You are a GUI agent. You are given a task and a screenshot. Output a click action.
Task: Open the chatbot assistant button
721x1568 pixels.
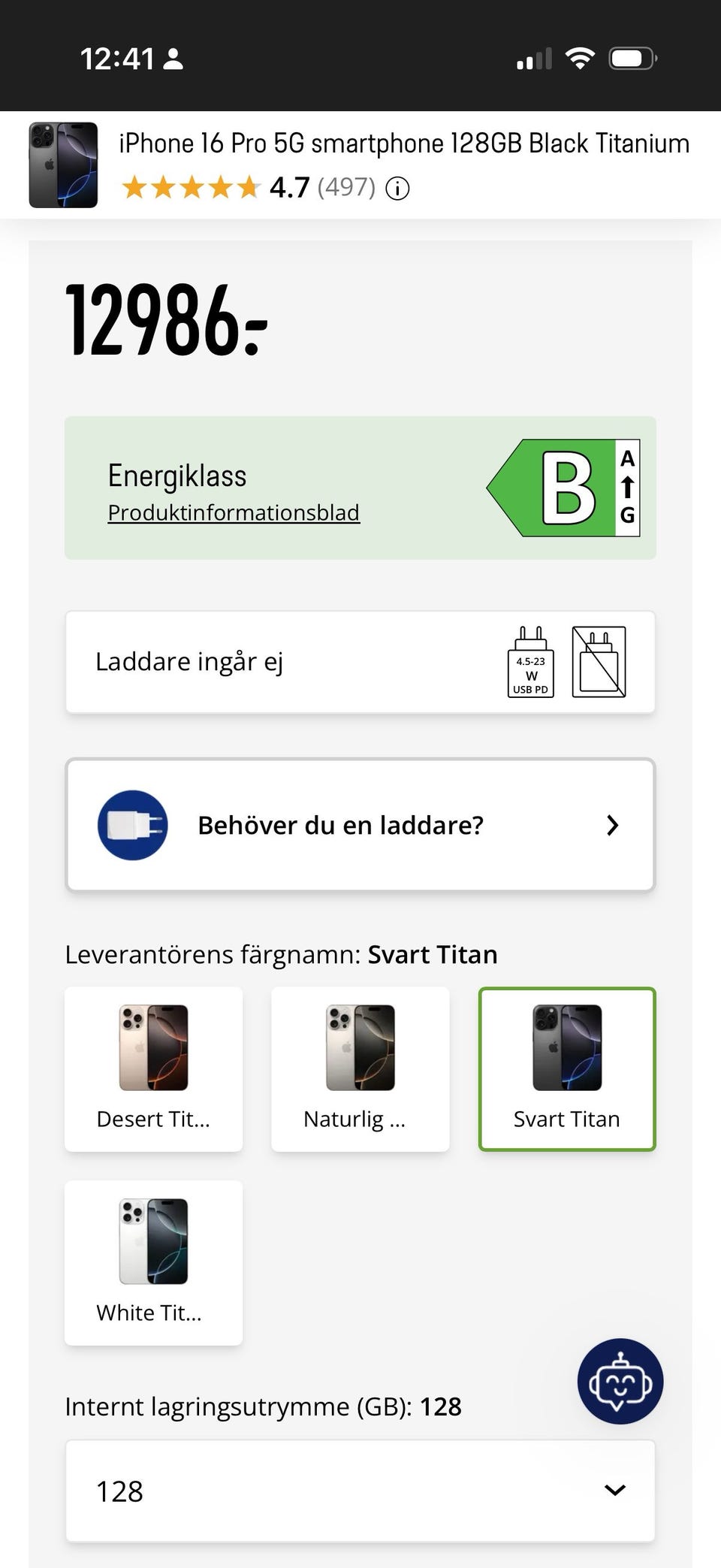(x=620, y=1381)
